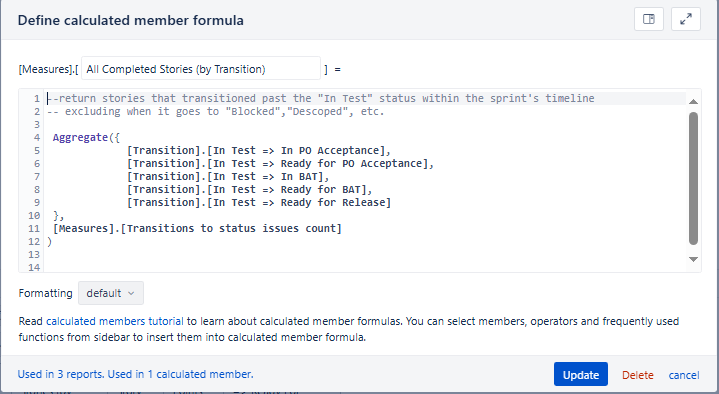Viewport: 719px width, 394px height.
Task: Open the Formatting default dropdown
Action: pos(111,293)
